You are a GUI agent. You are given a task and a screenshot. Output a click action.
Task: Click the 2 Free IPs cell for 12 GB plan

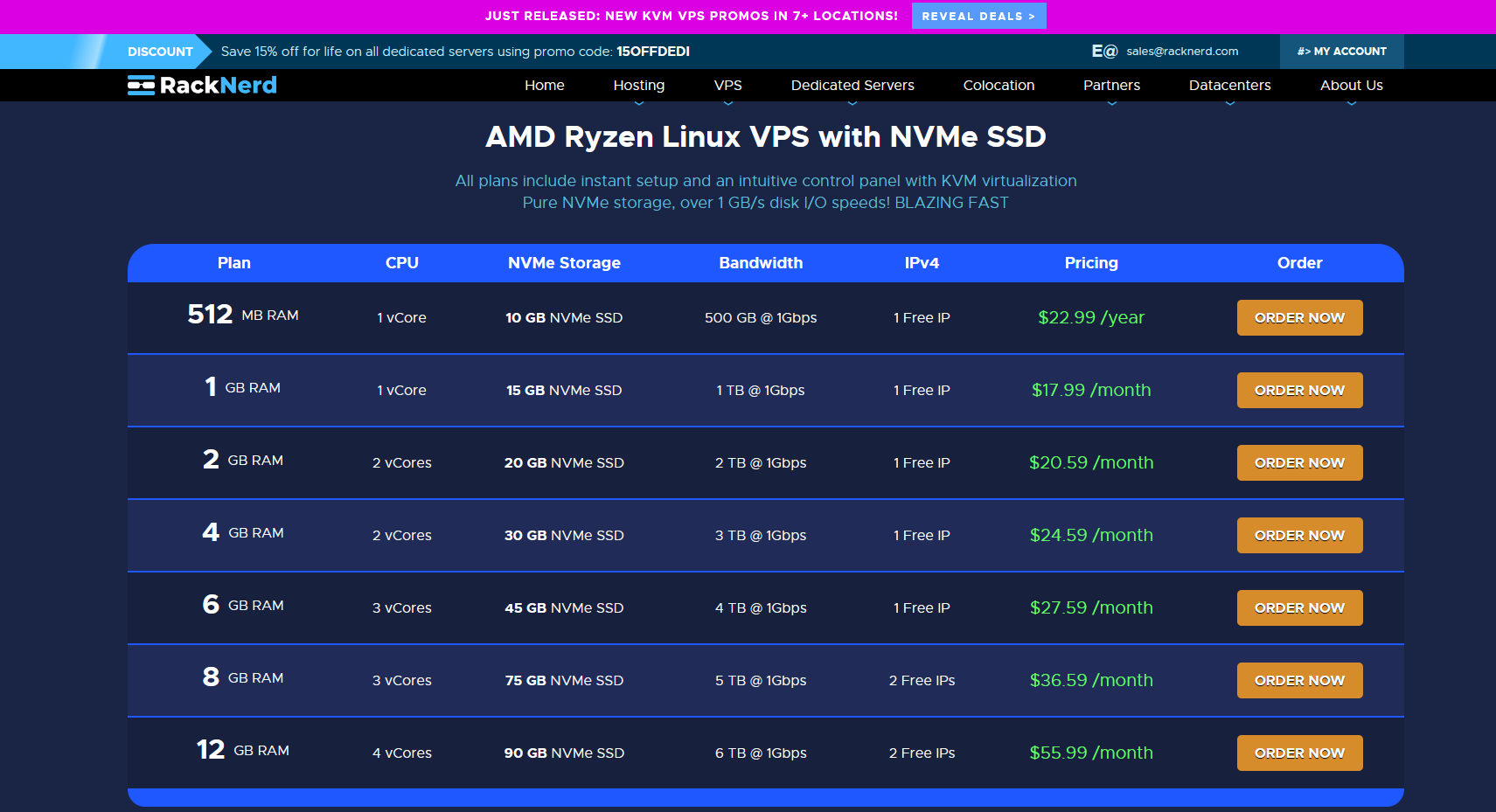(922, 753)
